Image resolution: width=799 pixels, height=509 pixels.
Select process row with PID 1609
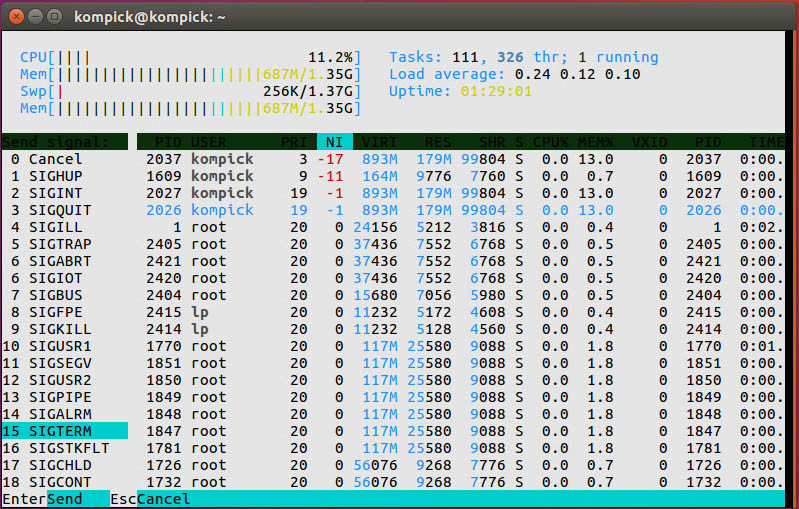(x=461, y=176)
